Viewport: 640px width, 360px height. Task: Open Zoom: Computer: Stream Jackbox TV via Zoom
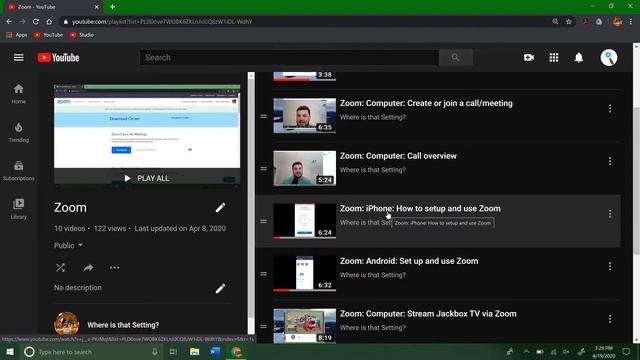point(428,314)
